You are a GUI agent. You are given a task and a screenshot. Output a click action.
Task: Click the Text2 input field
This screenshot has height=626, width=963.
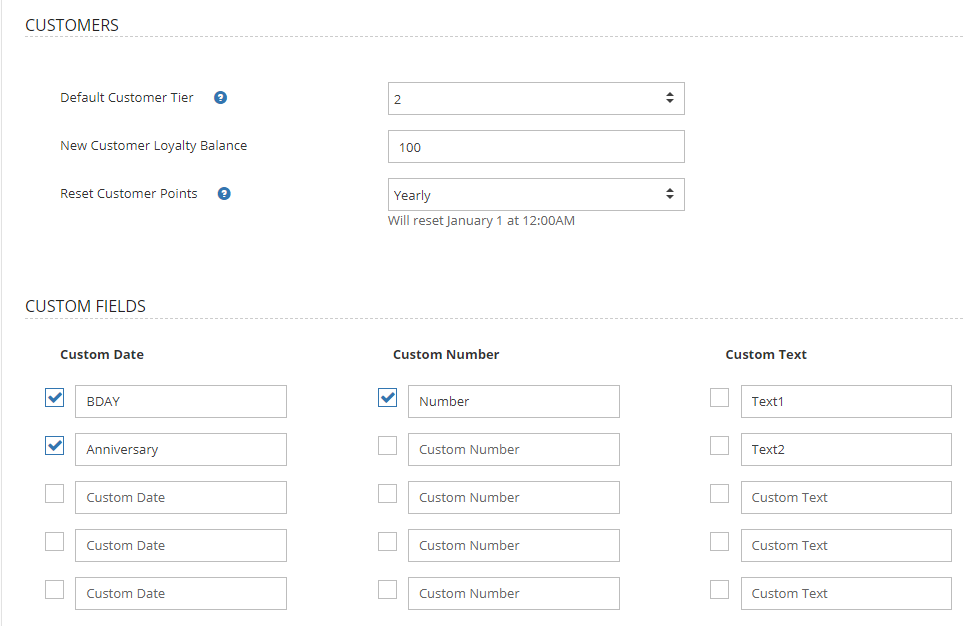coord(846,449)
